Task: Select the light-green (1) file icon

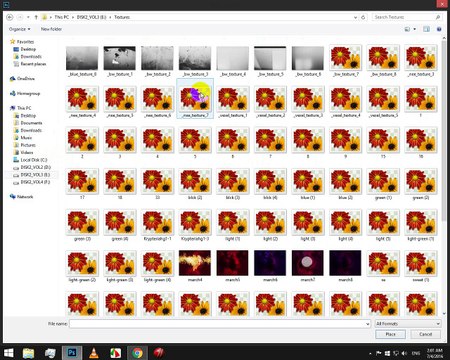Action: pos(421,223)
